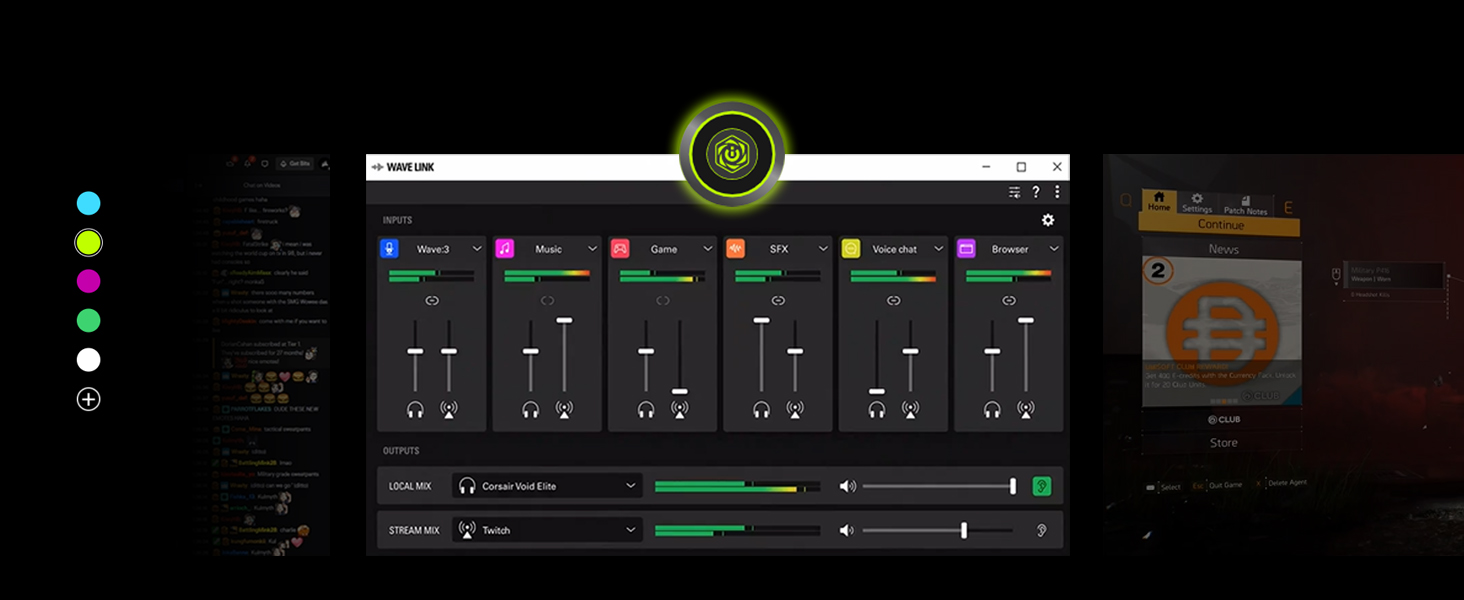
Task: Select the lime green color swatch
Action: (x=89, y=243)
